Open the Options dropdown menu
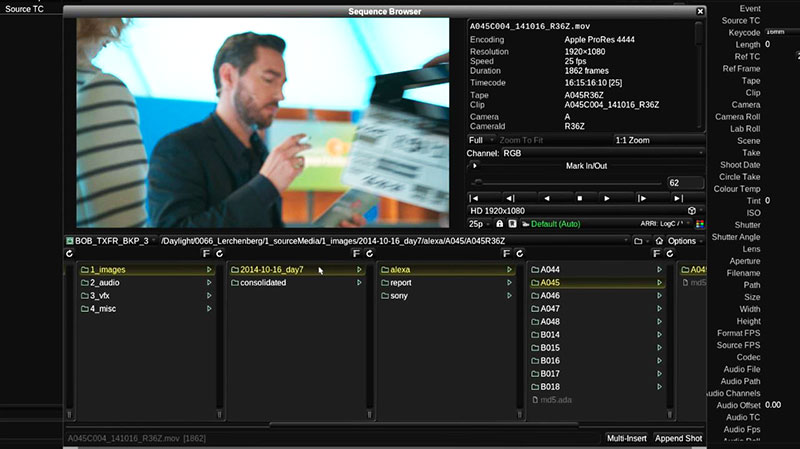This screenshot has width=800, height=449. pyautogui.click(x=685, y=241)
